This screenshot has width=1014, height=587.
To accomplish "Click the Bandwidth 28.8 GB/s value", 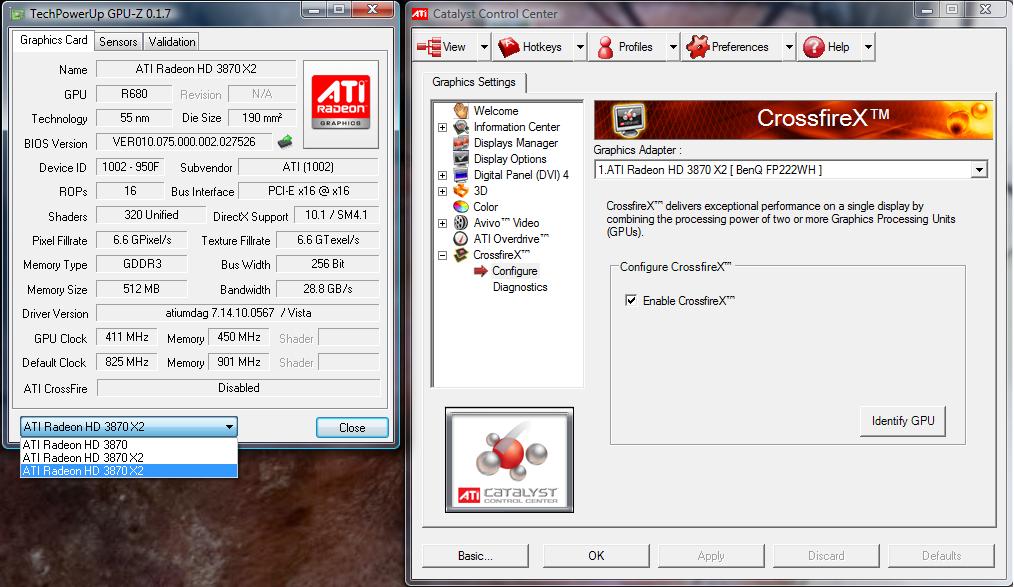I will [327, 289].
